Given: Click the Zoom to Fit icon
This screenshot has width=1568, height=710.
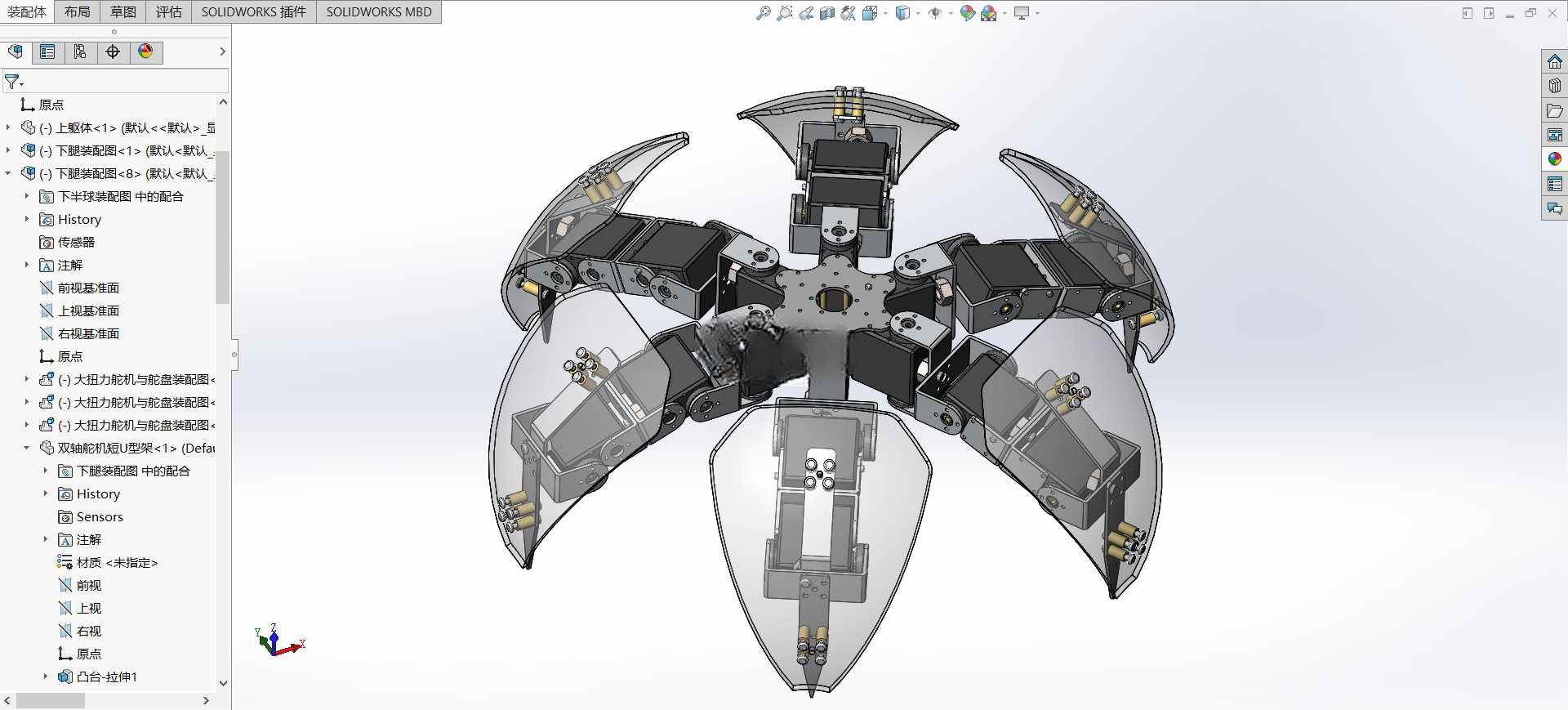Looking at the screenshot, I should click(x=764, y=13).
